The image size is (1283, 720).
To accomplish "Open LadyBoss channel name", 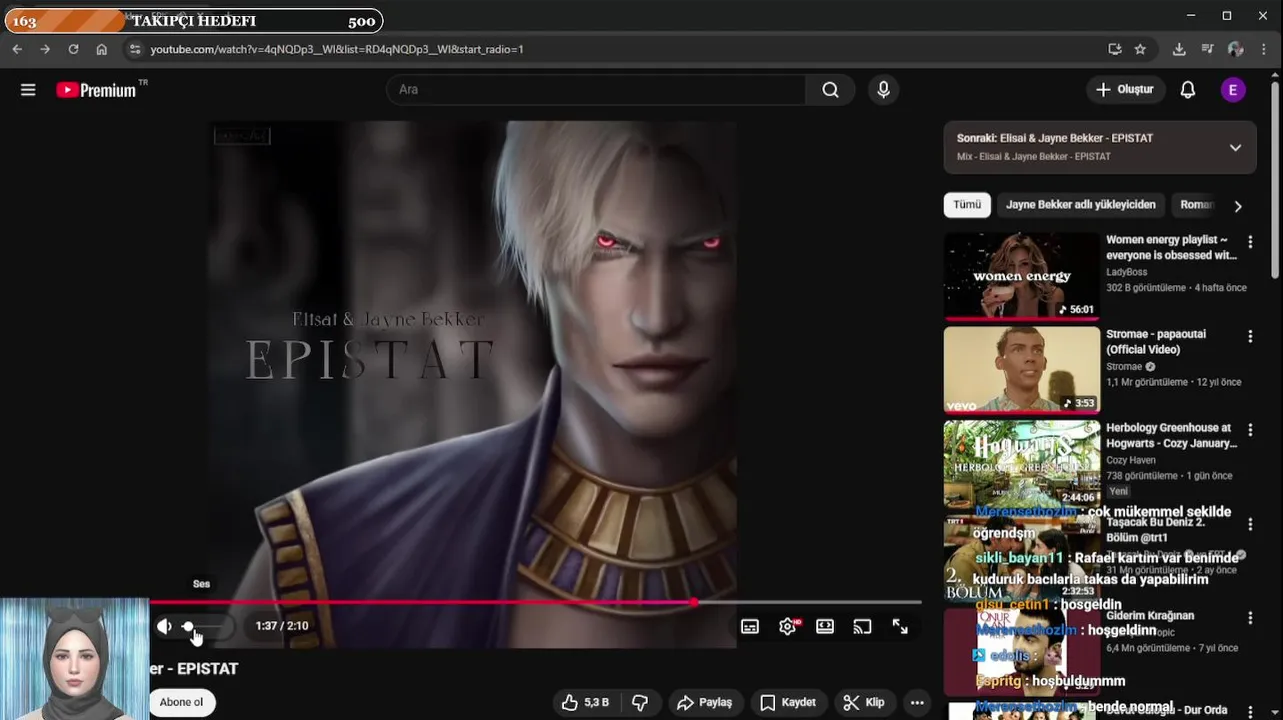I will (x=1127, y=272).
